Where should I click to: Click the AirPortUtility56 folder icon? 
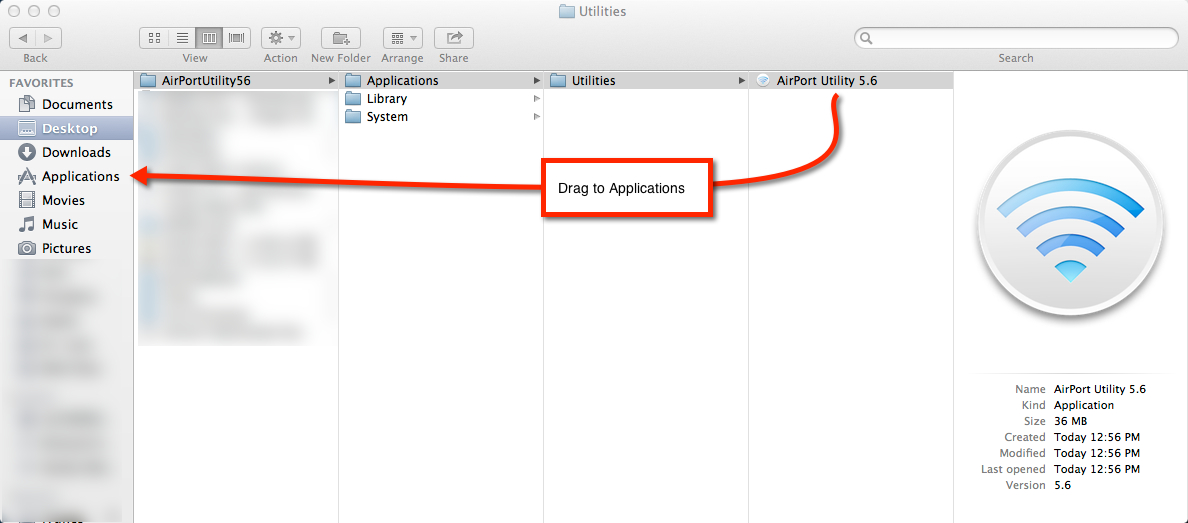148,80
